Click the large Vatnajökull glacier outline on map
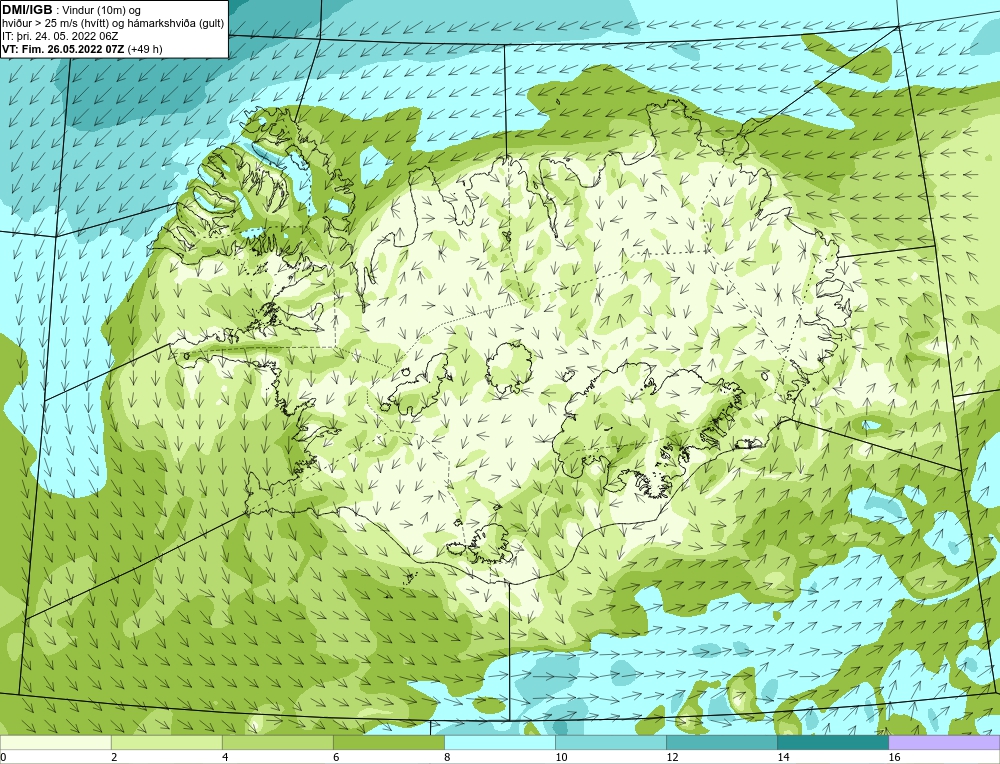 [647, 430]
